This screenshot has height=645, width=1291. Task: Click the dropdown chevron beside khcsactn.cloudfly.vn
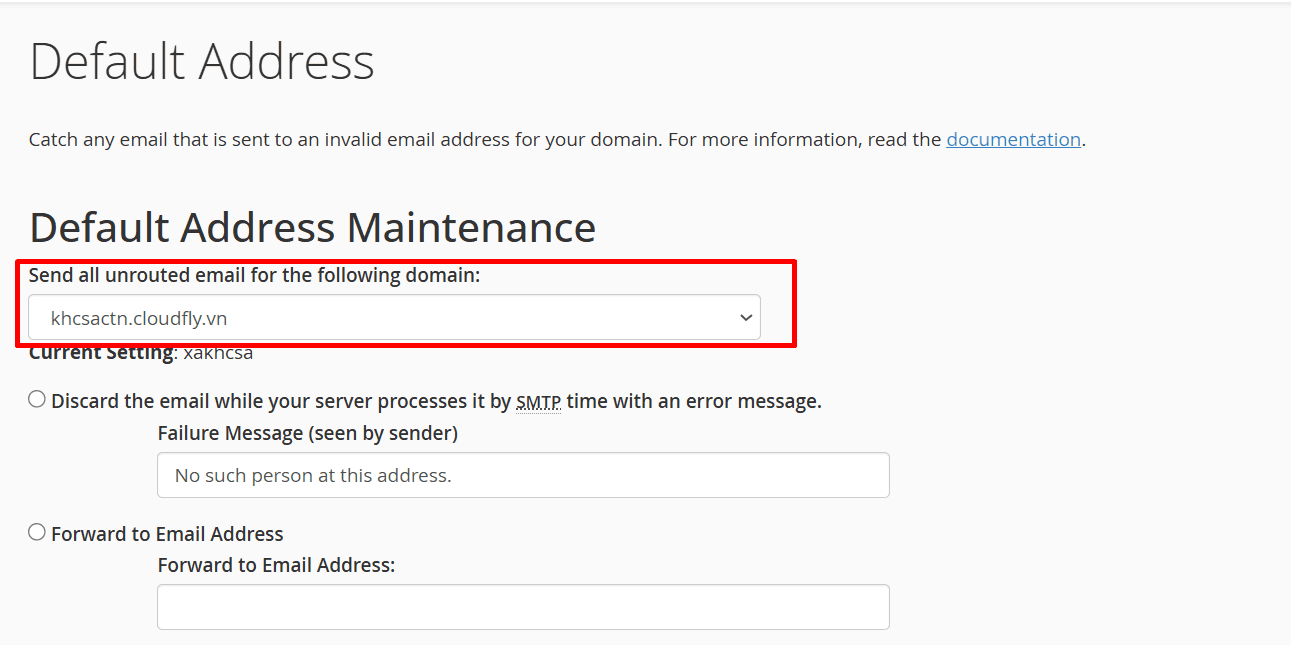[x=746, y=316]
